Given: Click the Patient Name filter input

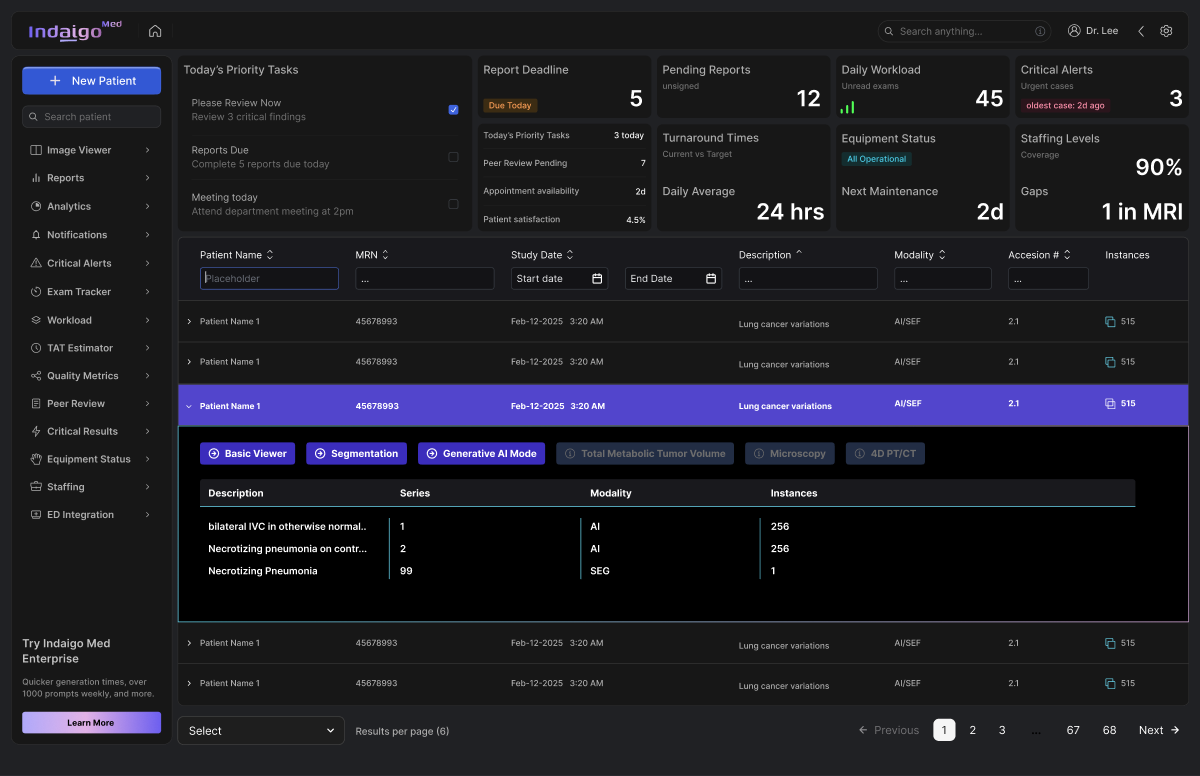Looking at the screenshot, I should (269, 279).
